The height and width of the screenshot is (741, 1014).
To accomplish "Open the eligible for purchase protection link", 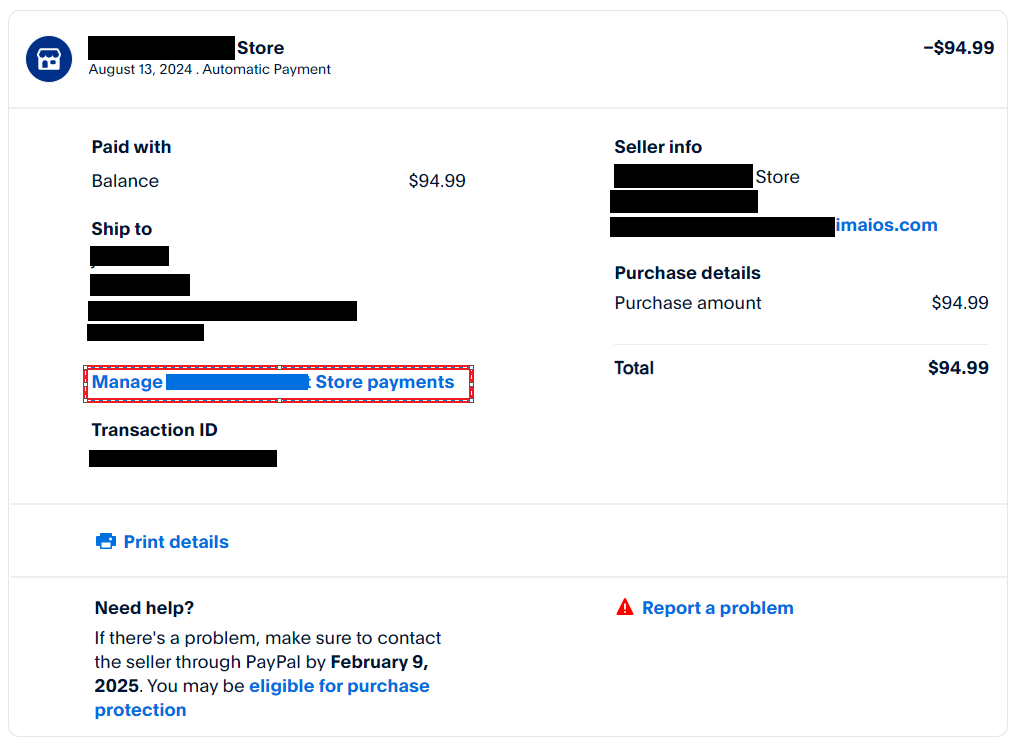I will (262, 698).
